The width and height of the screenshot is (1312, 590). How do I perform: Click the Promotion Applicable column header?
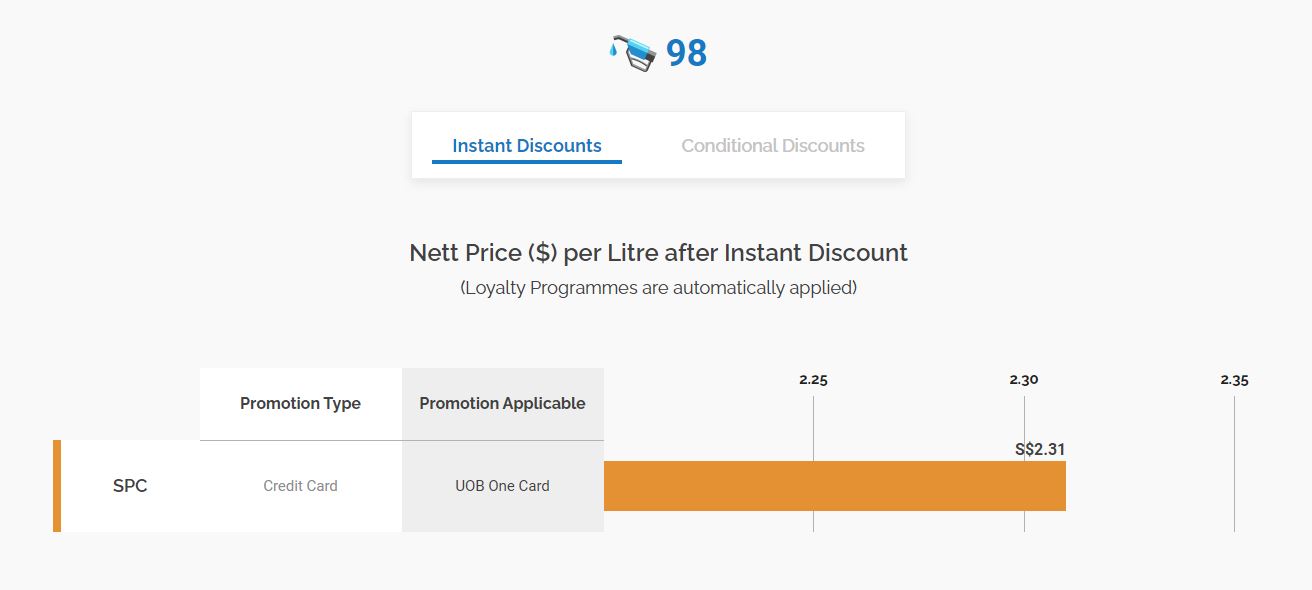point(502,404)
